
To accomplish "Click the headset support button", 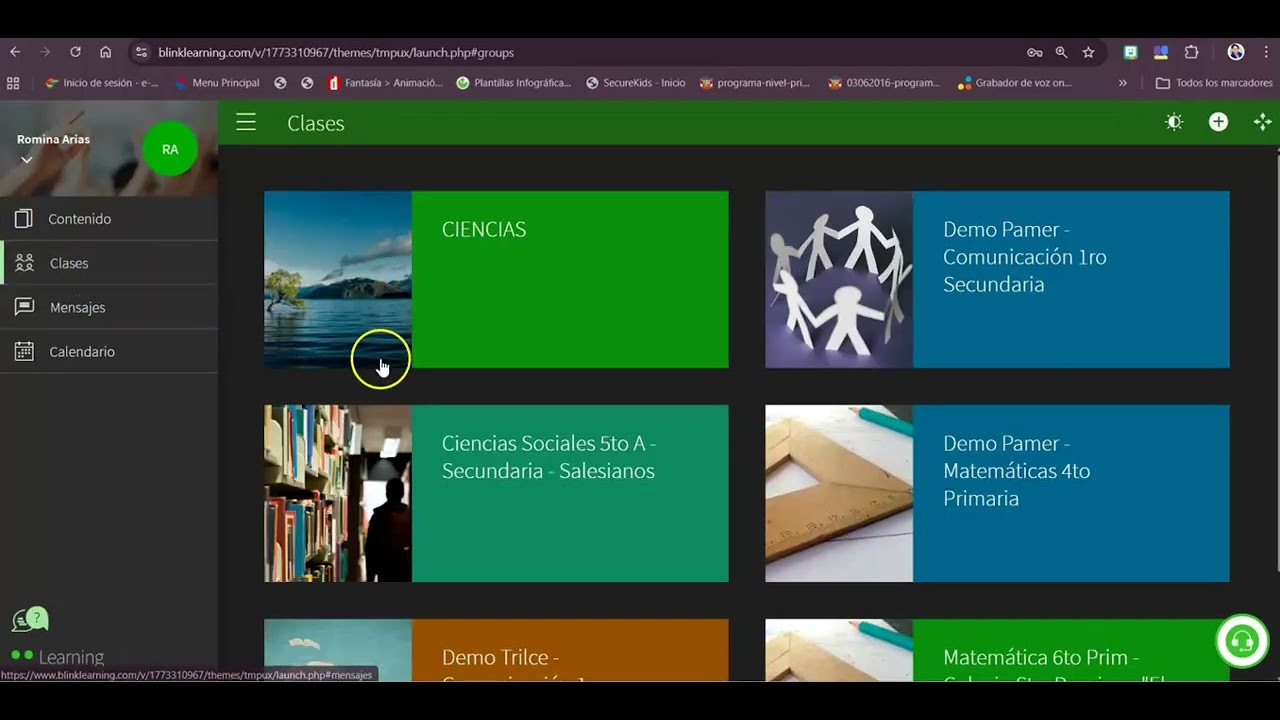I will point(1242,641).
